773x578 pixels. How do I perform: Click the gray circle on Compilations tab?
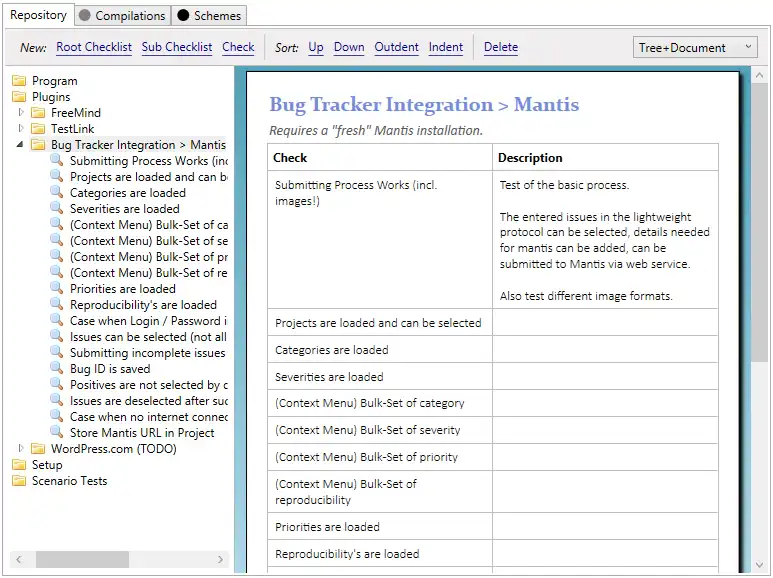tap(85, 15)
